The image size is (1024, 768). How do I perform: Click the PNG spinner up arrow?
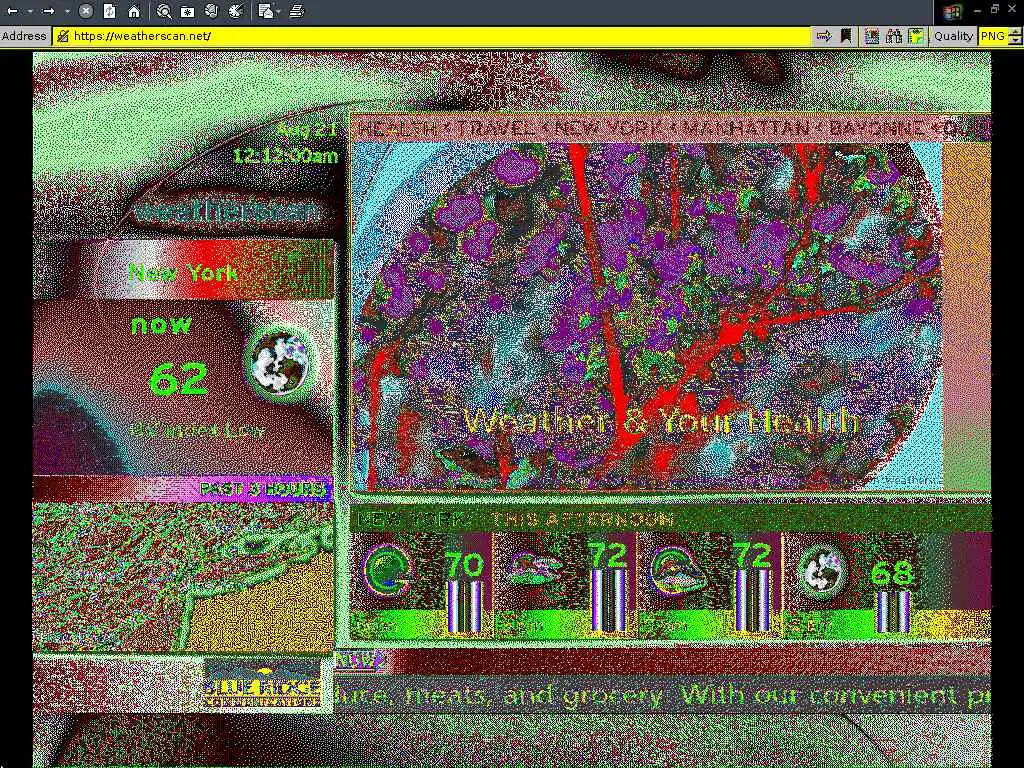click(1015, 32)
